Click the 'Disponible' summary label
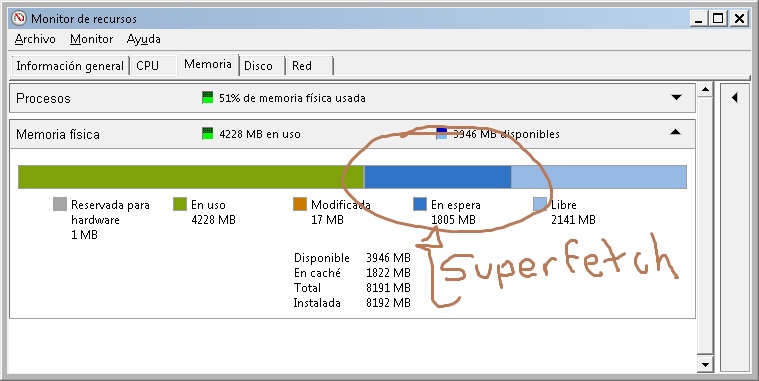 (322, 258)
